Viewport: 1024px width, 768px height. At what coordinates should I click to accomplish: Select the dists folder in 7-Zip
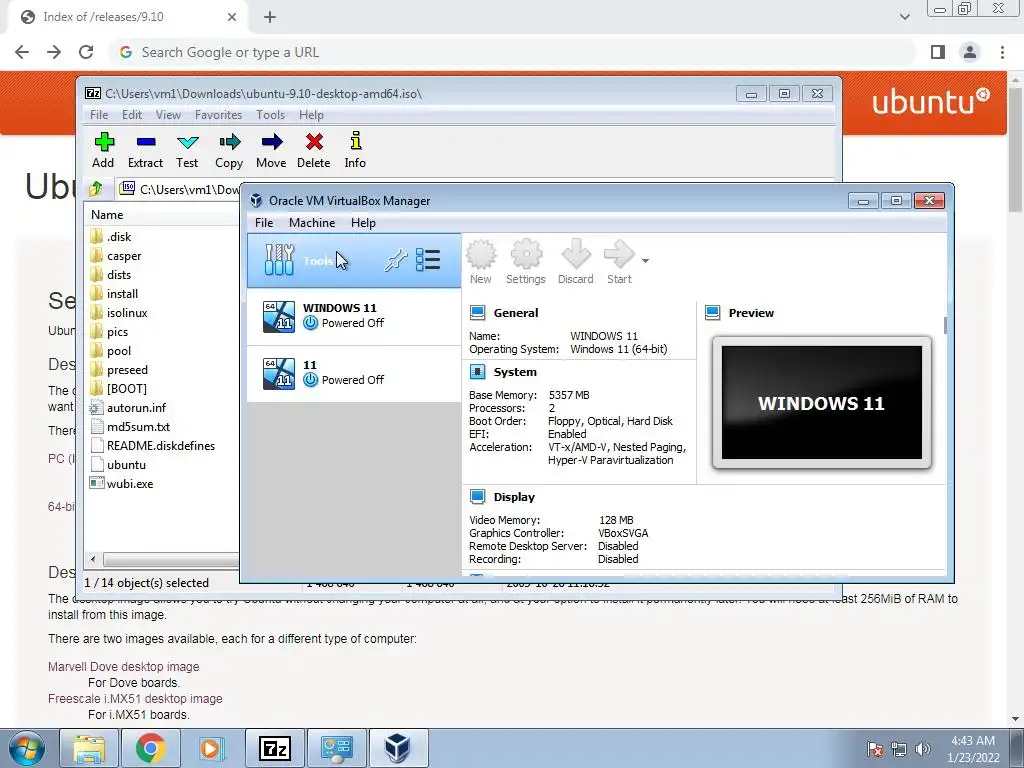click(110, 275)
